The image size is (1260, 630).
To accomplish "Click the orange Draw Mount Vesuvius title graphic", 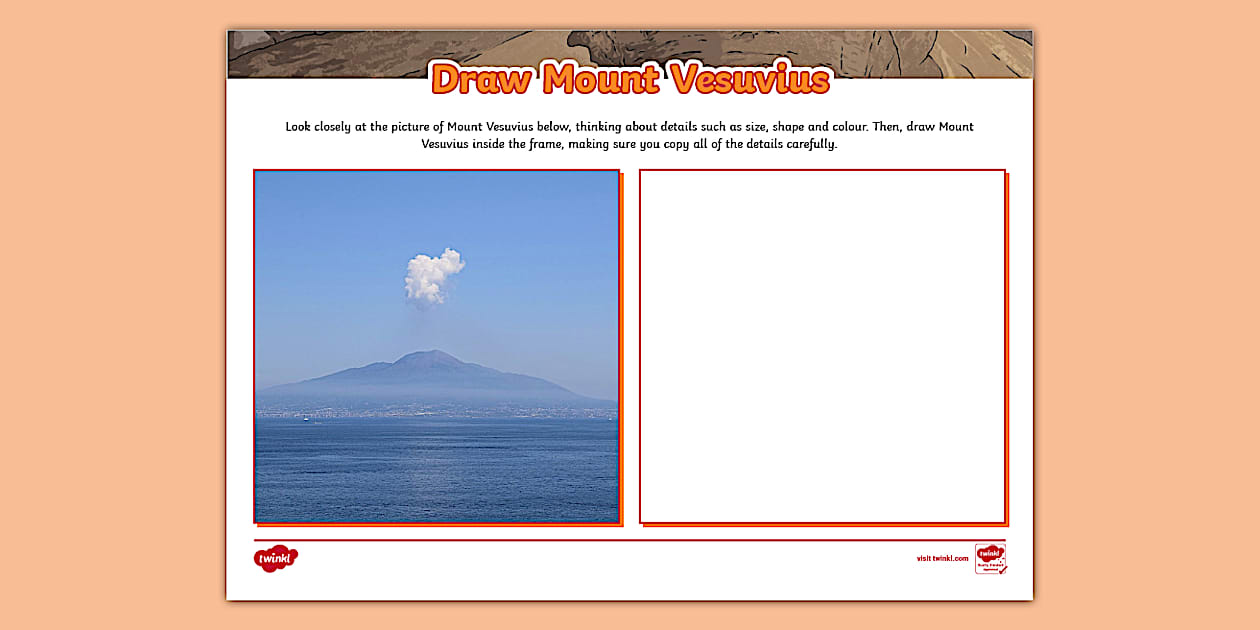I will pyautogui.click(x=630, y=80).
